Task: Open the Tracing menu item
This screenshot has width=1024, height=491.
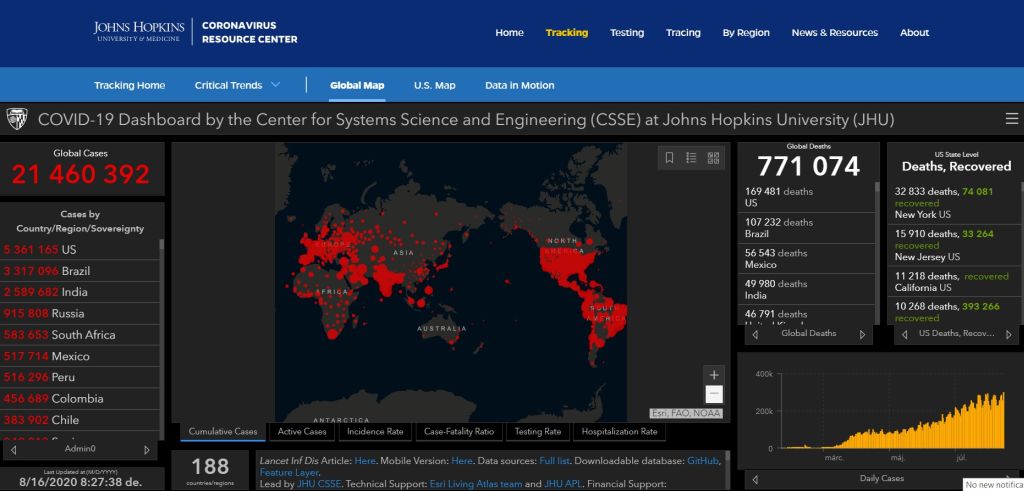Action: pyautogui.click(x=683, y=33)
